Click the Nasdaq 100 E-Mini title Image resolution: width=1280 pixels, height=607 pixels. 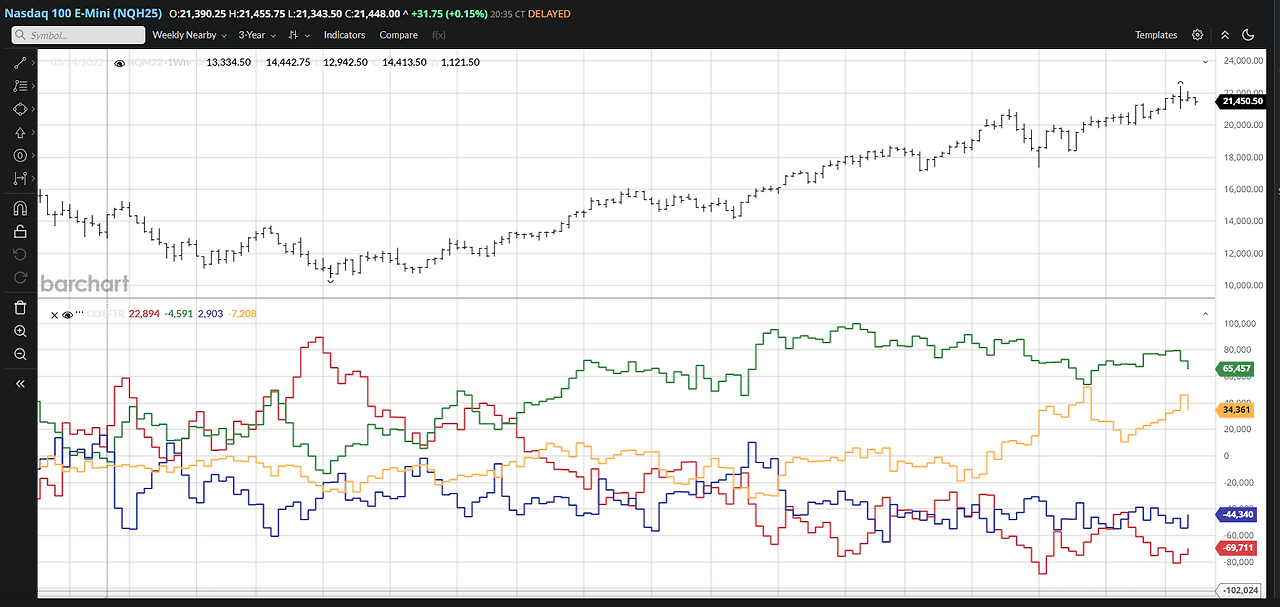pos(81,13)
